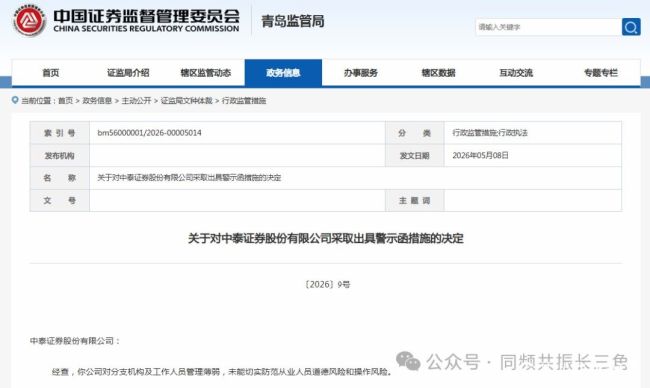Click the 政务信息 breadcrumb link
This screenshot has height=388, width=650.
point(97,101)
